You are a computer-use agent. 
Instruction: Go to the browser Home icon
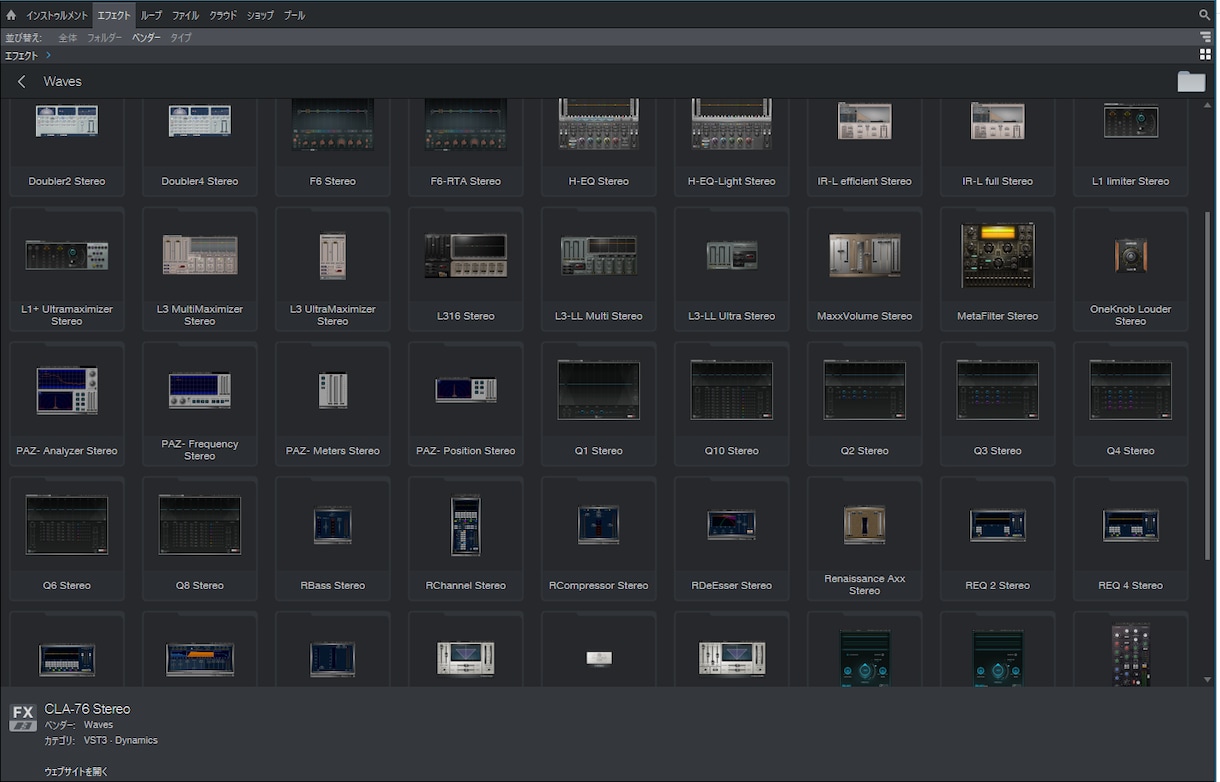tap(11, 15)
